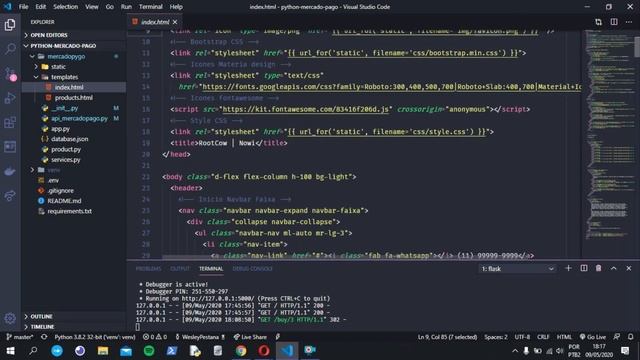
Task: Open the Search view in activity bar
Action: coord(10,49)
